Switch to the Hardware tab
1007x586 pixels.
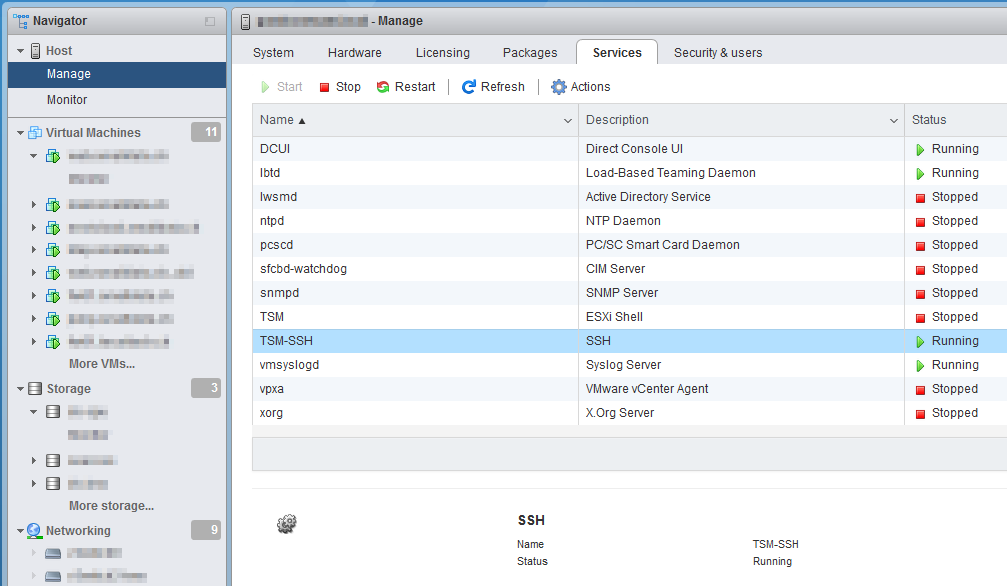[355, 53]
